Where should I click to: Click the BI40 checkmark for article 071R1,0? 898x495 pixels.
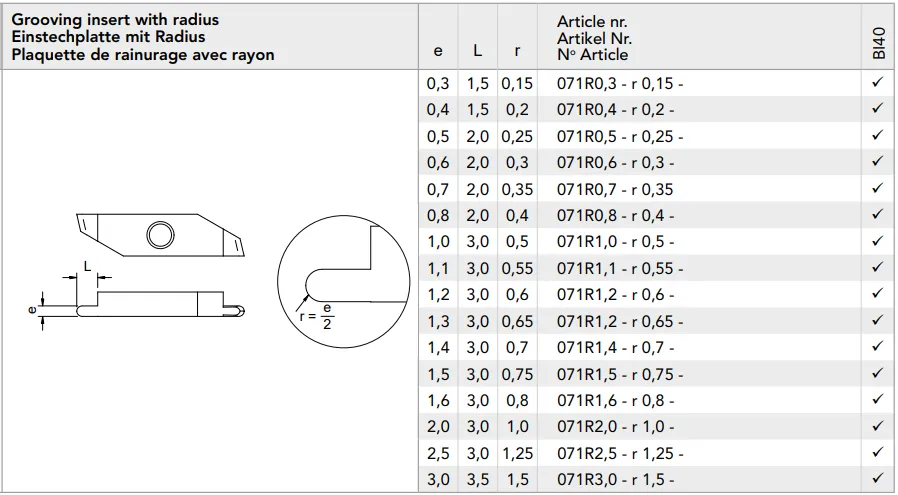point(877,242)
